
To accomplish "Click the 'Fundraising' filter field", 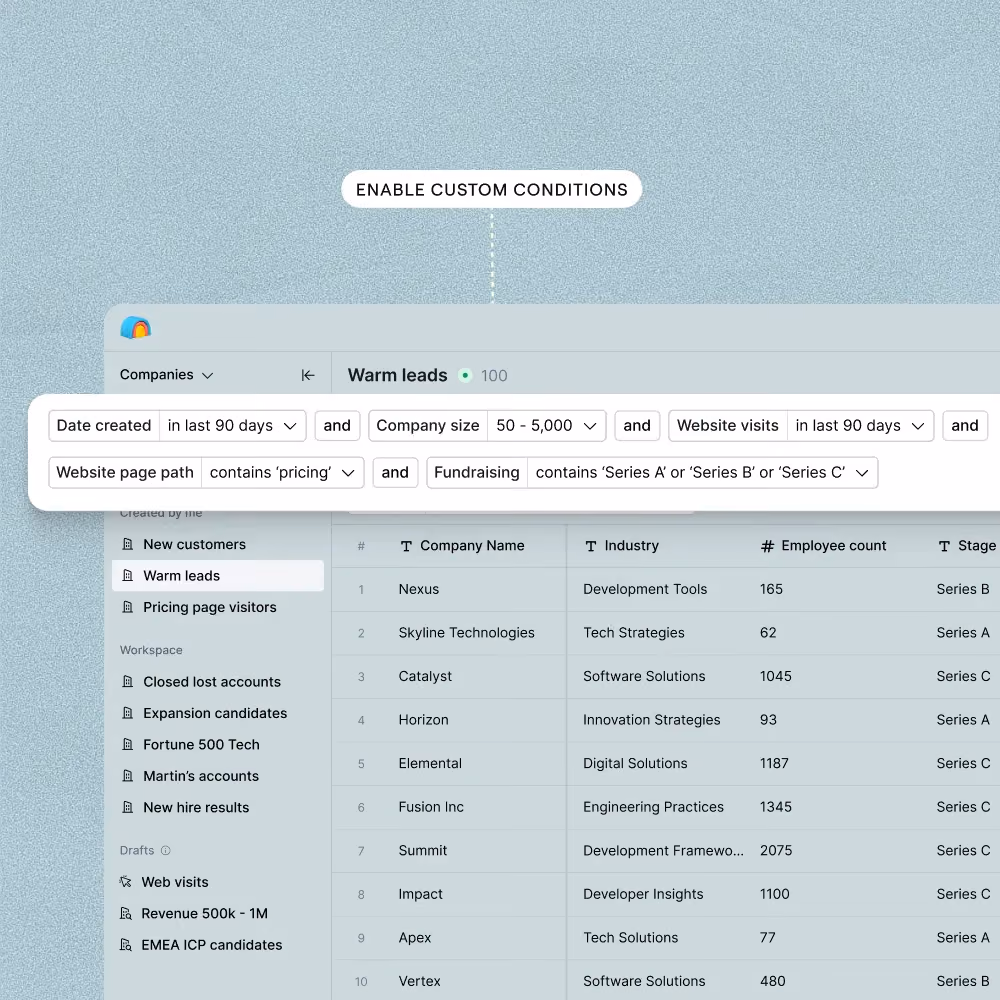I will 477,473.
